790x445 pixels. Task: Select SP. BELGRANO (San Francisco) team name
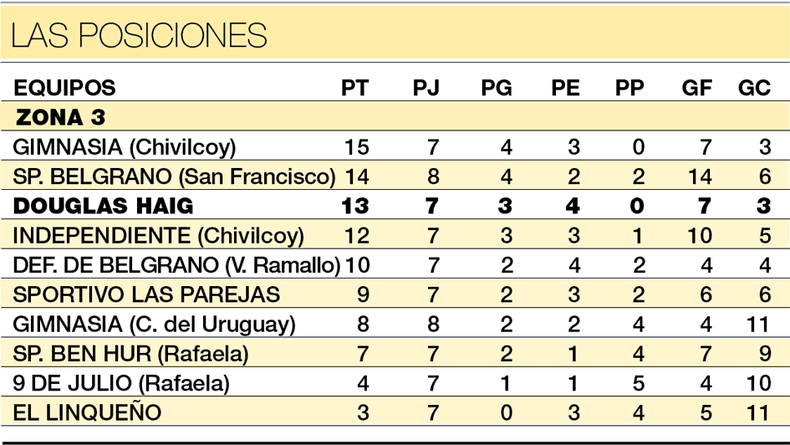coord(174,176)
